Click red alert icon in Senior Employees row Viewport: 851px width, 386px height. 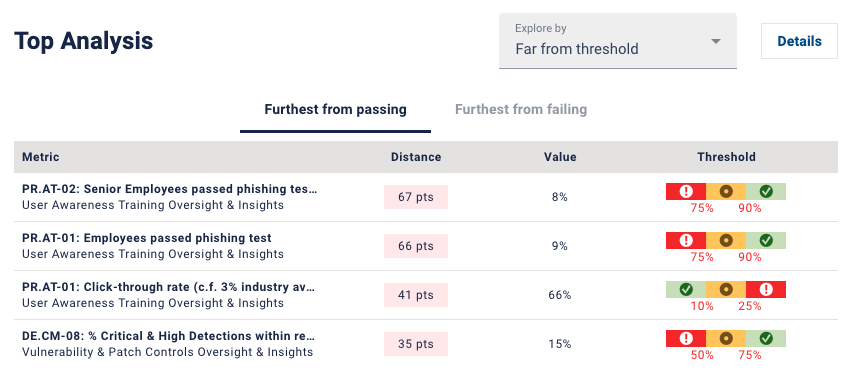[x=687, y=191]
